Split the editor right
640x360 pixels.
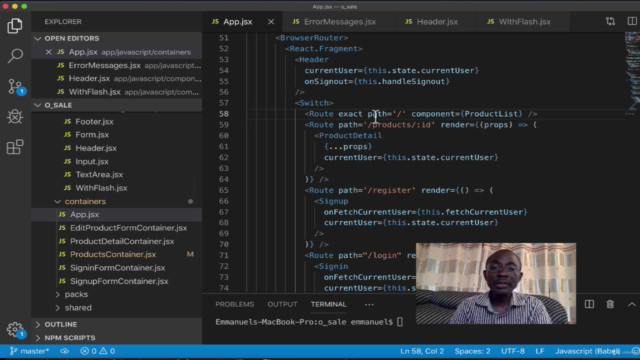[x=631, y=21]
